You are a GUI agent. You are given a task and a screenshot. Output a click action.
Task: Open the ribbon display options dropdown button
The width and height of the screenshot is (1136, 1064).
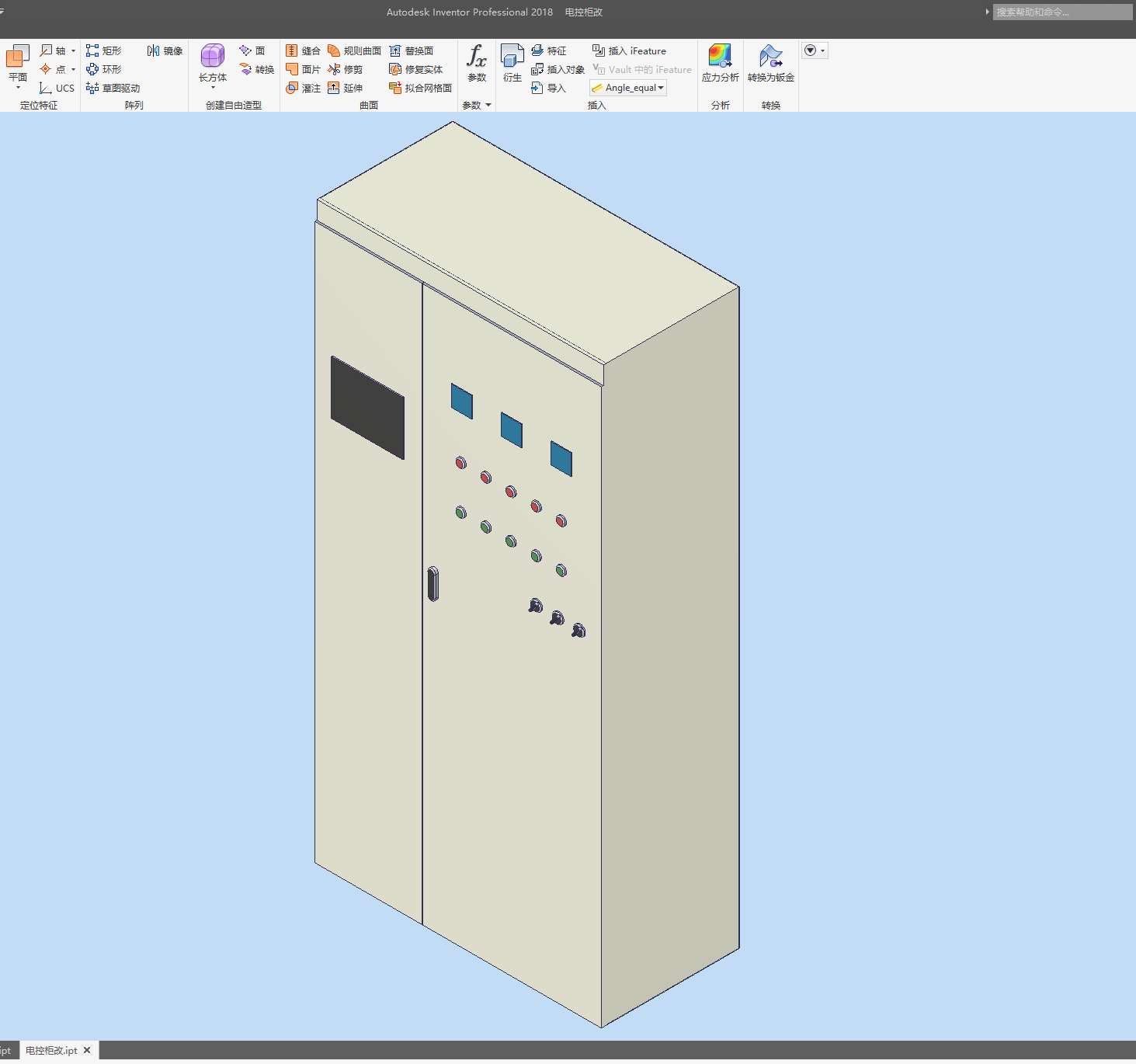[815, 50]
